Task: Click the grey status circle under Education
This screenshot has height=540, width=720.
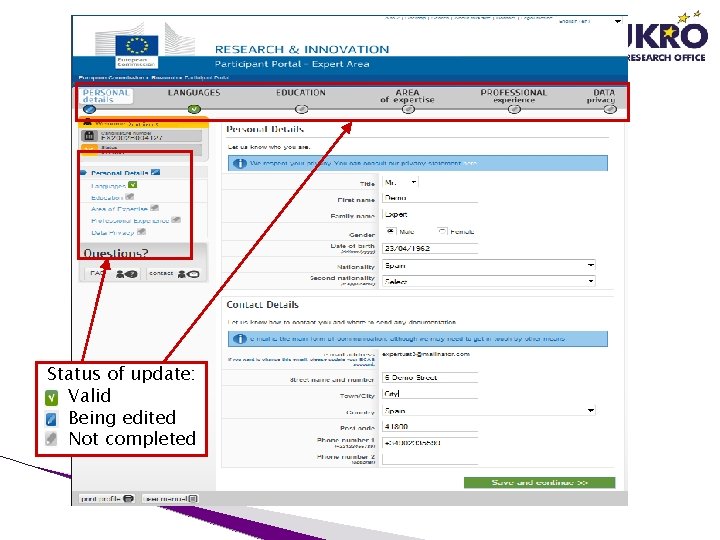Action: click(301, 109)
